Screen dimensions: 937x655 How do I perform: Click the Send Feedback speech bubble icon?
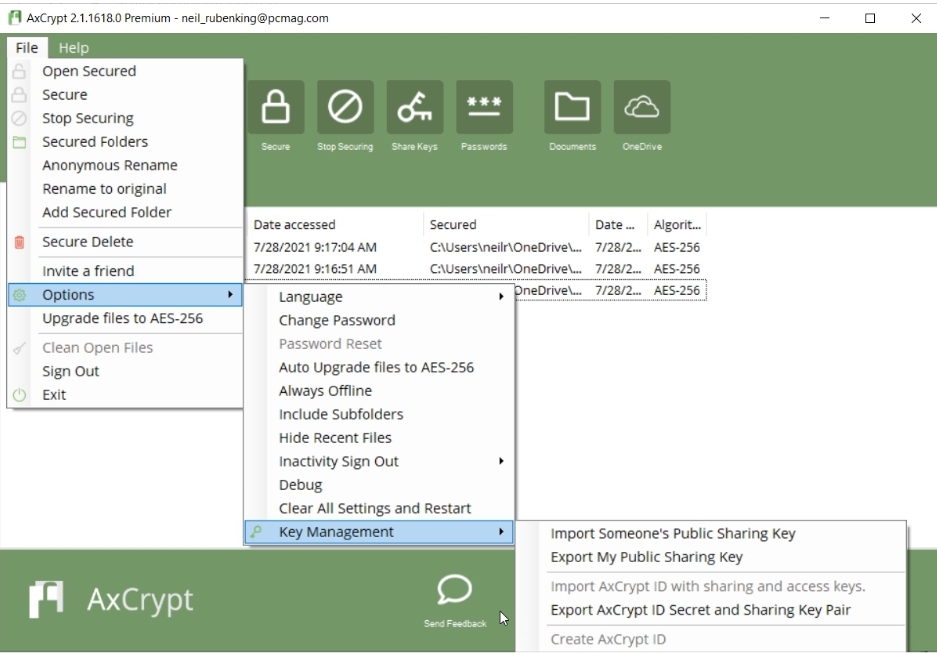coord(454,592)
